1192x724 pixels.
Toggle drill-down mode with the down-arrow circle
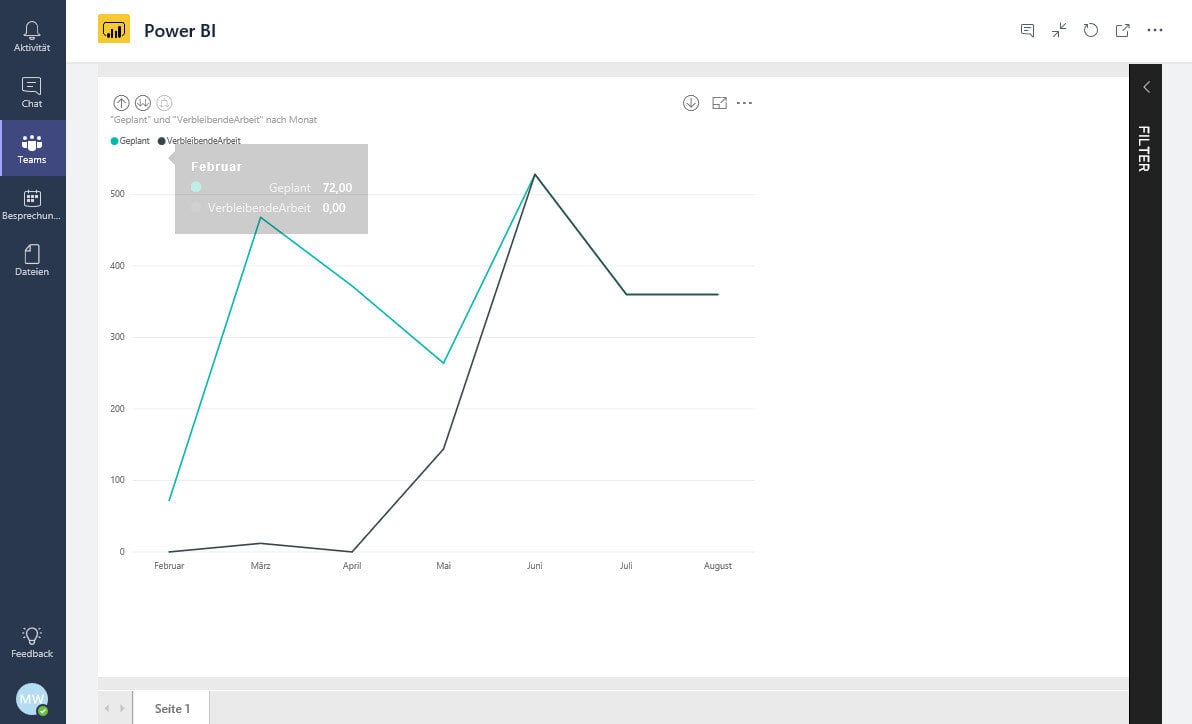tap(691, 103)
